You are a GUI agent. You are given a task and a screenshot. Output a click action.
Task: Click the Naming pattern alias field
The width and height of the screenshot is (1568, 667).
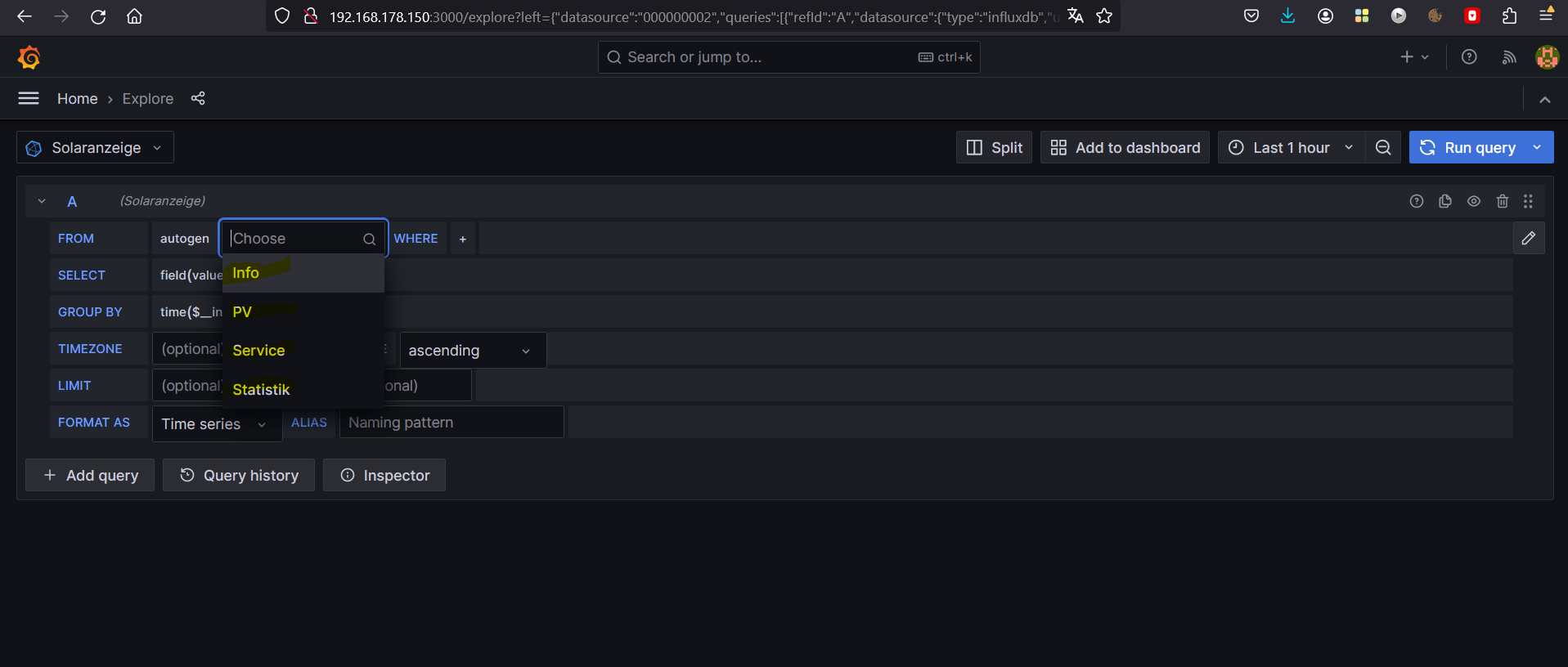click(x=451, y=423)
